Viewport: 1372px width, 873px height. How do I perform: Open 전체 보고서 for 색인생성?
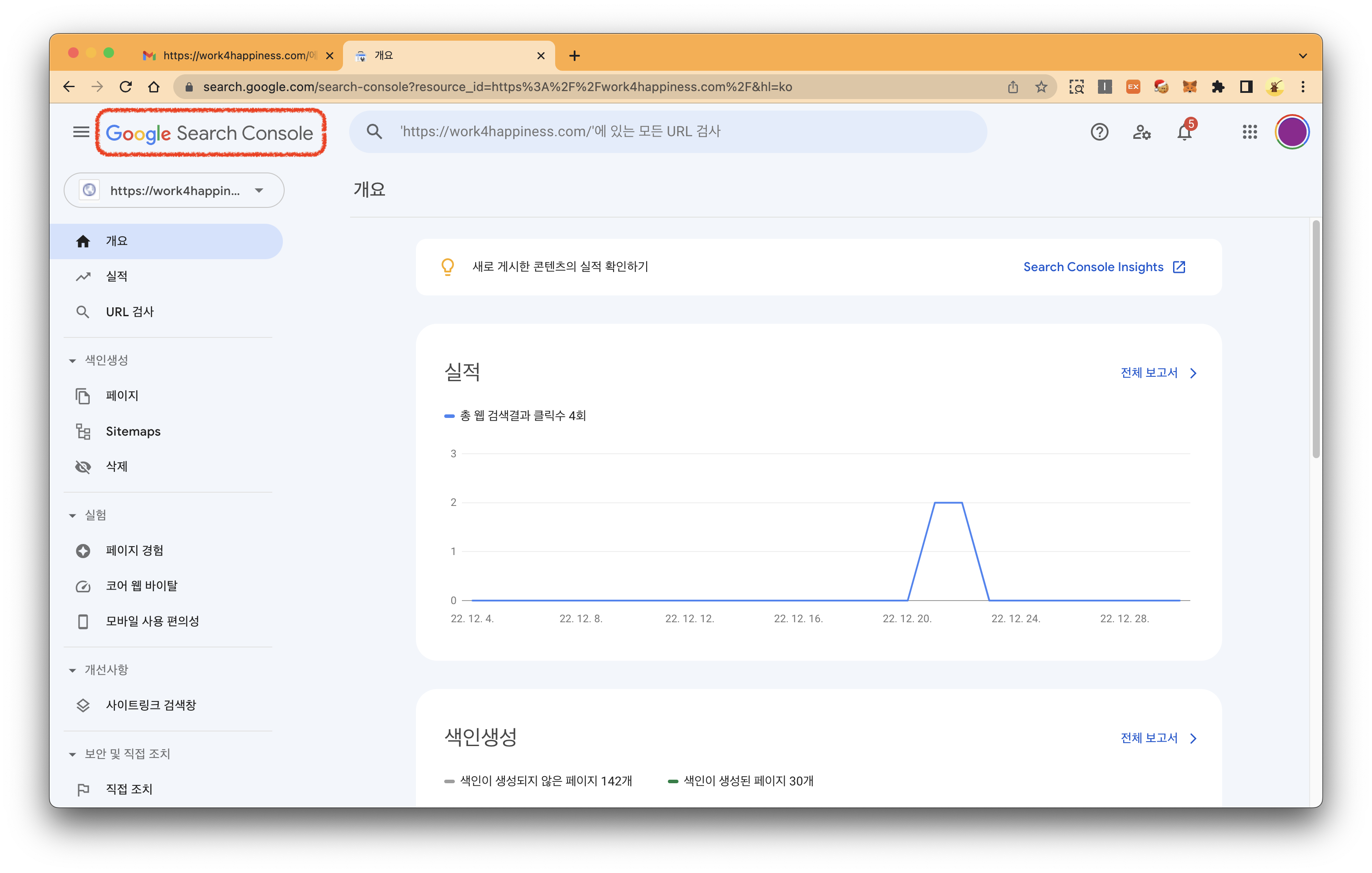[1159, 739]
